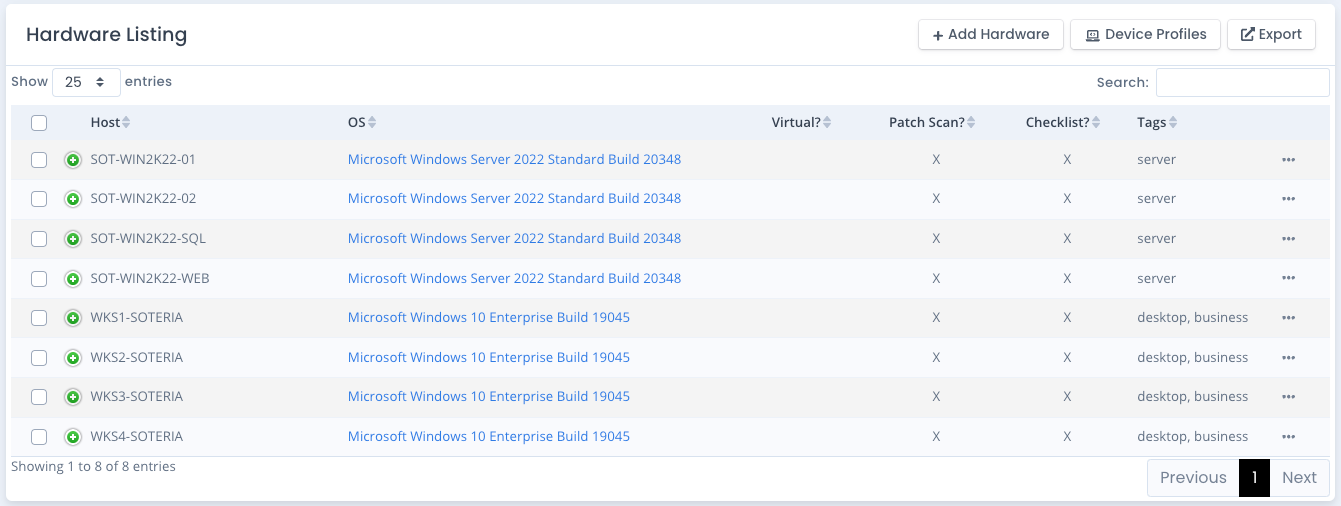Sort by the Checklist? column sort arrows
This screenshot has width=1341, height=506.
[x=1096, y=123]
